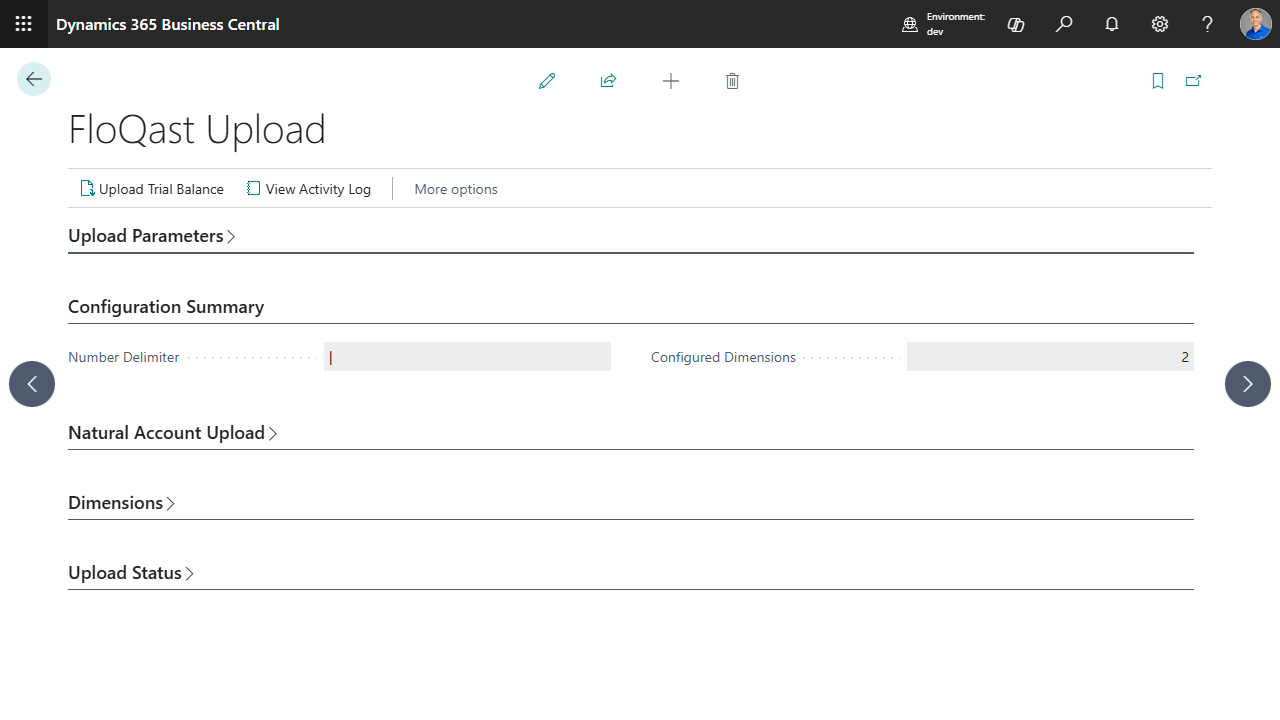Viewport: 1280px width, 720px height.
Task: Open the user profile avatar
Action: (1256, 24)
